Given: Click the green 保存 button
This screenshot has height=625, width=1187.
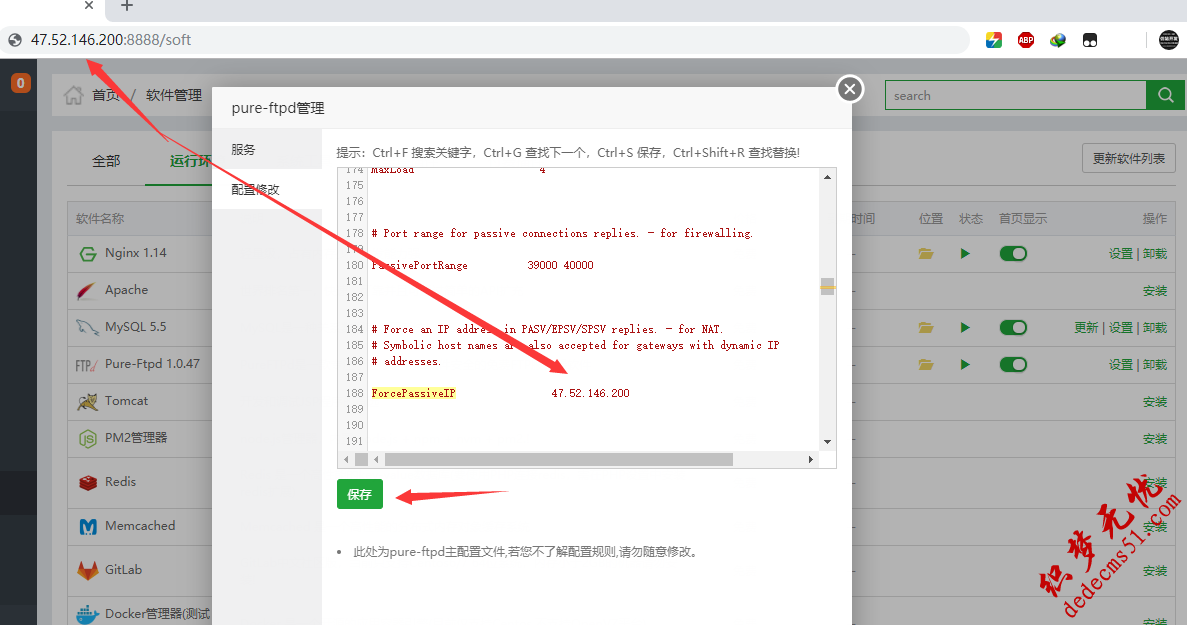Looking at the screenshot, I should pyautogui.click(x=359, y=494).
